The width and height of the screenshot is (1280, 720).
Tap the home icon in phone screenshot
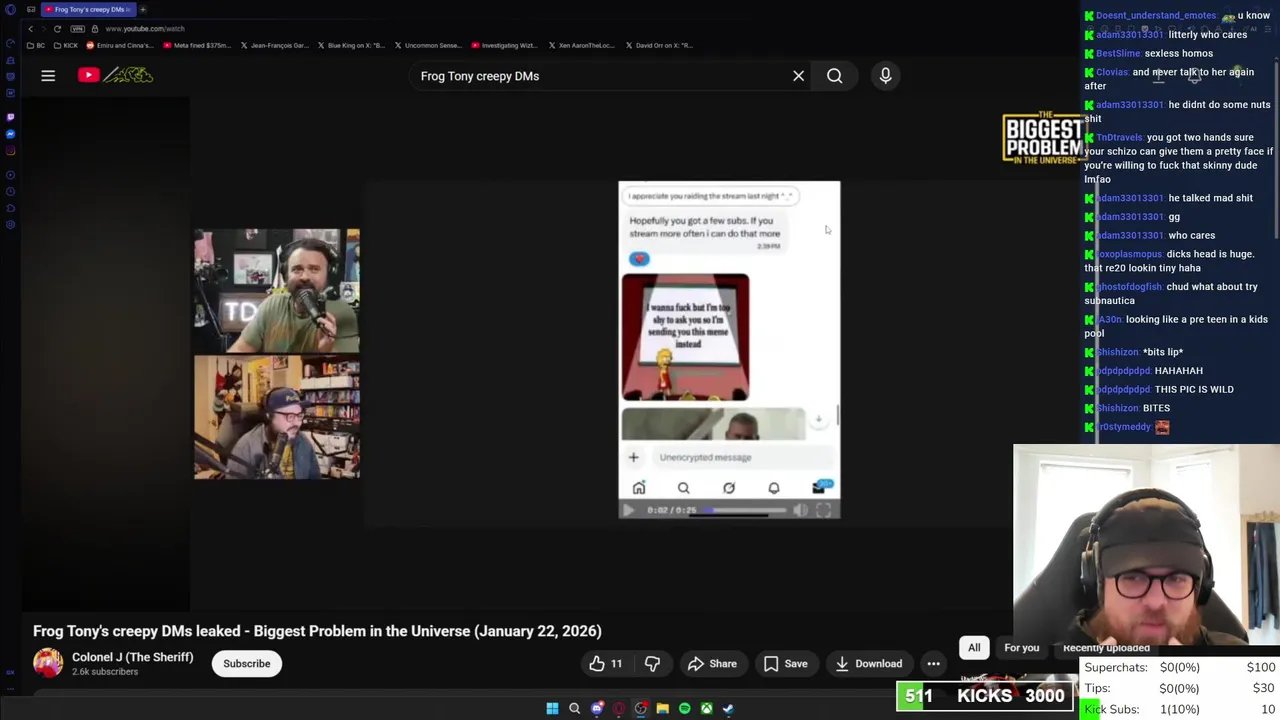click(x=639, y=488)
